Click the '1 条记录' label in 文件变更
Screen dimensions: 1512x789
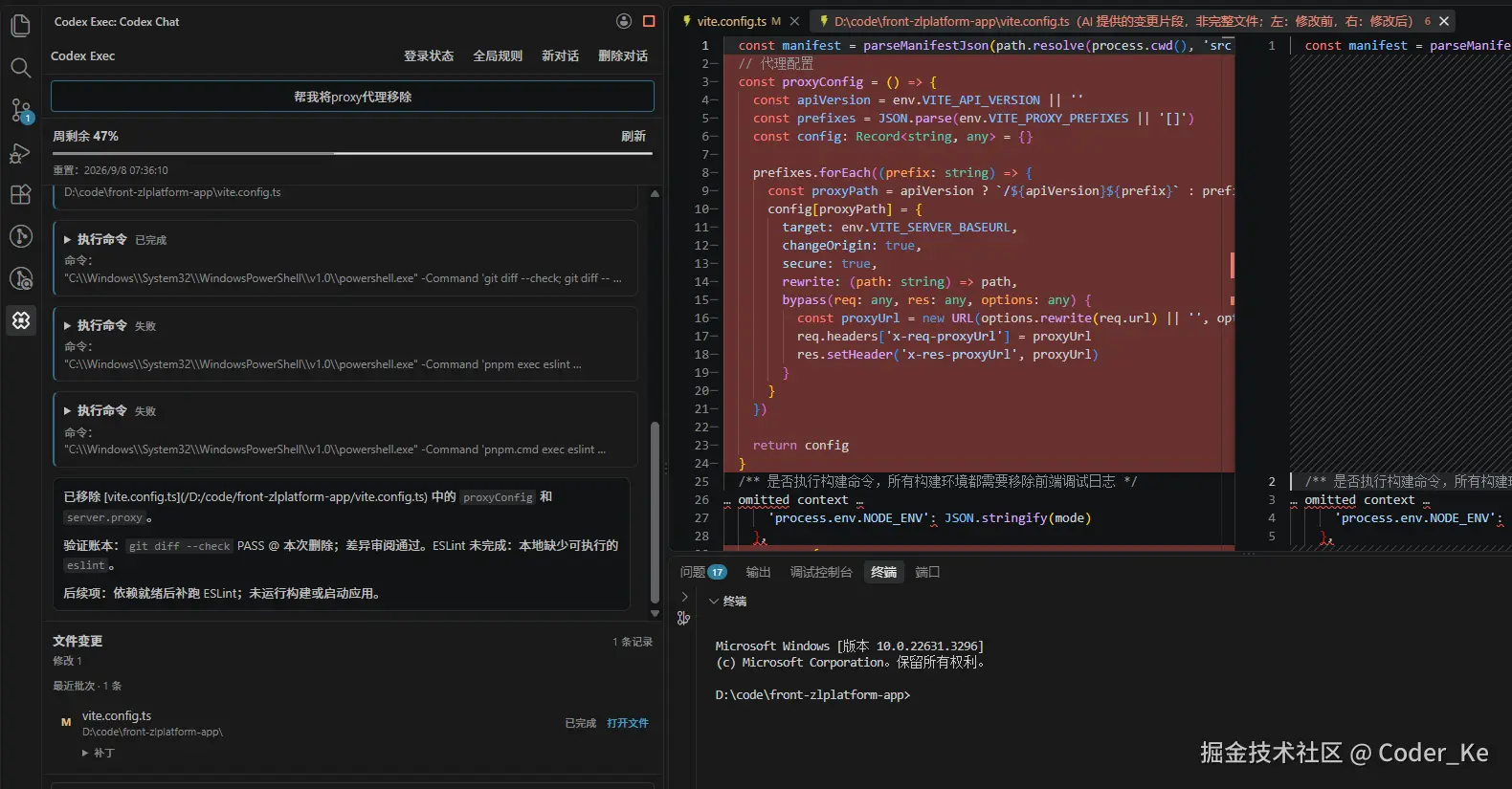tap(633, 642)
